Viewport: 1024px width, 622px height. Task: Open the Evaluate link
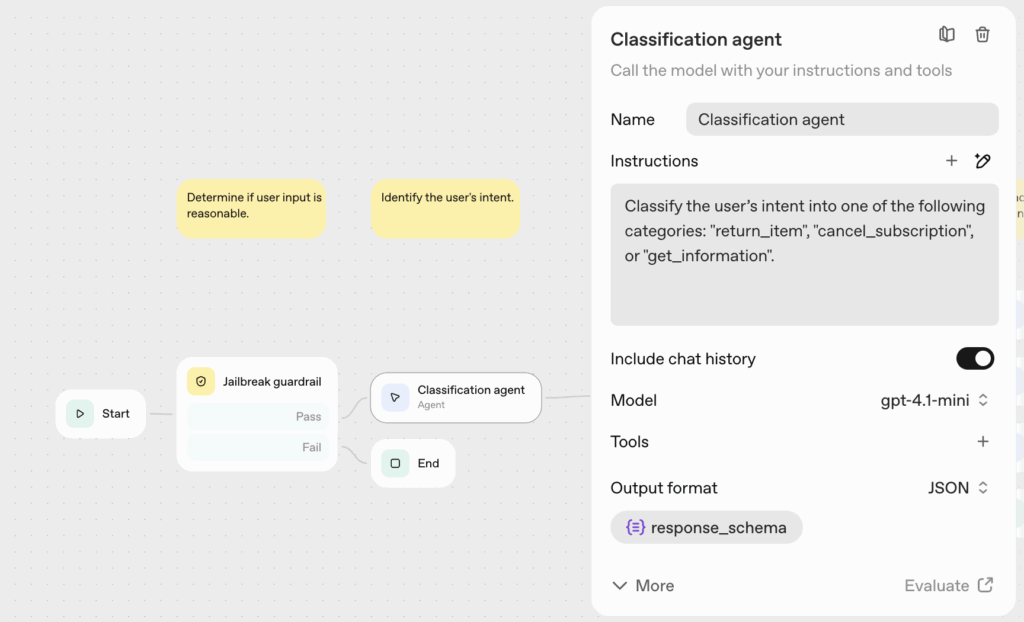click(948, 586)
